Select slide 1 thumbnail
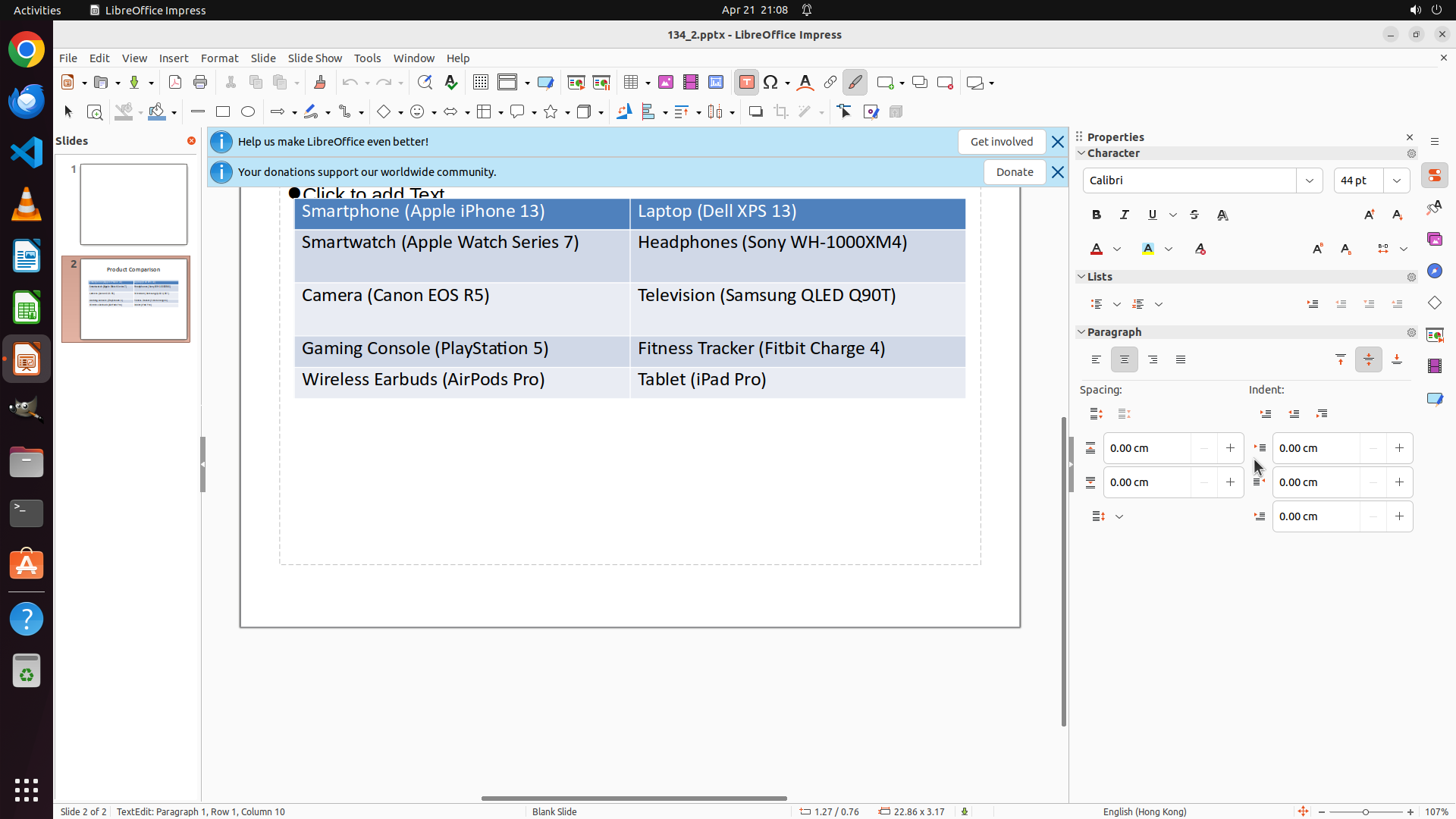 click(133, 204)
